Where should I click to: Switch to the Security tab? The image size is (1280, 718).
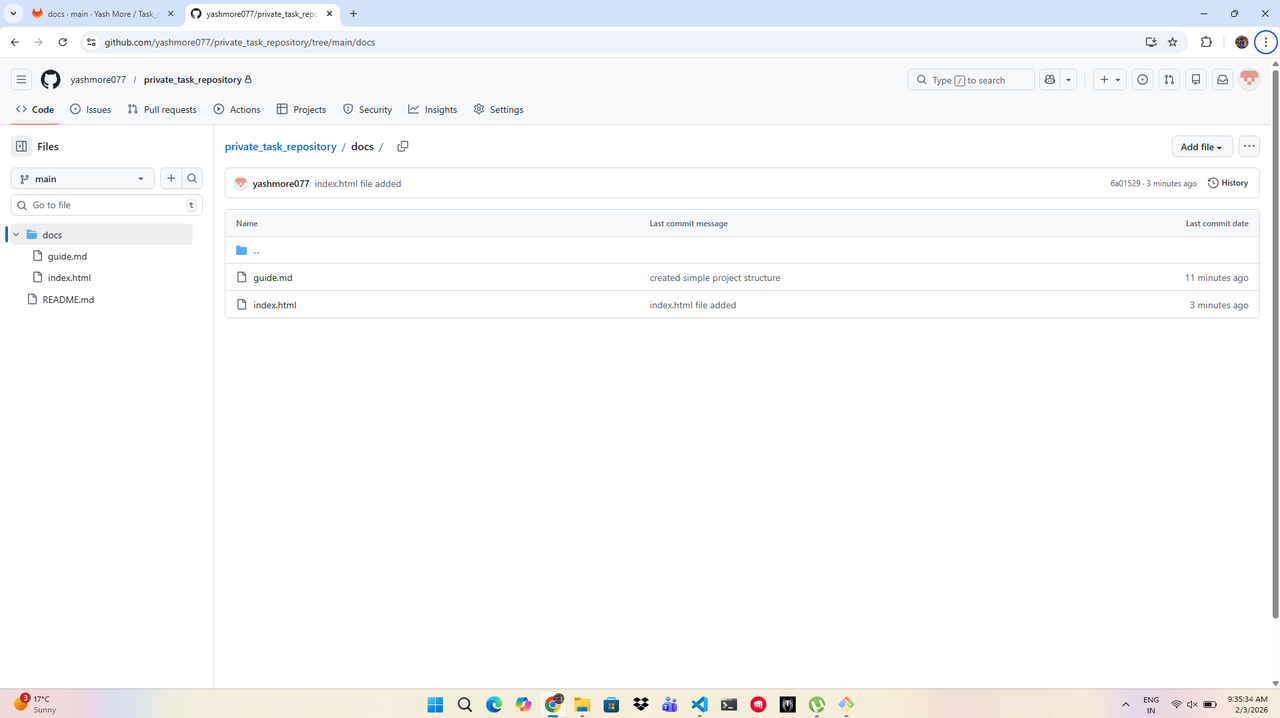pyautogui.click(x=368, y=109)
